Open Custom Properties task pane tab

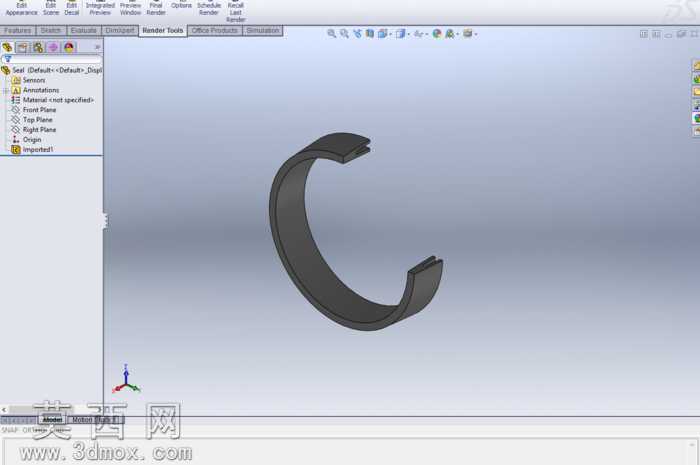pyautogui.click(x=696, y=131)
